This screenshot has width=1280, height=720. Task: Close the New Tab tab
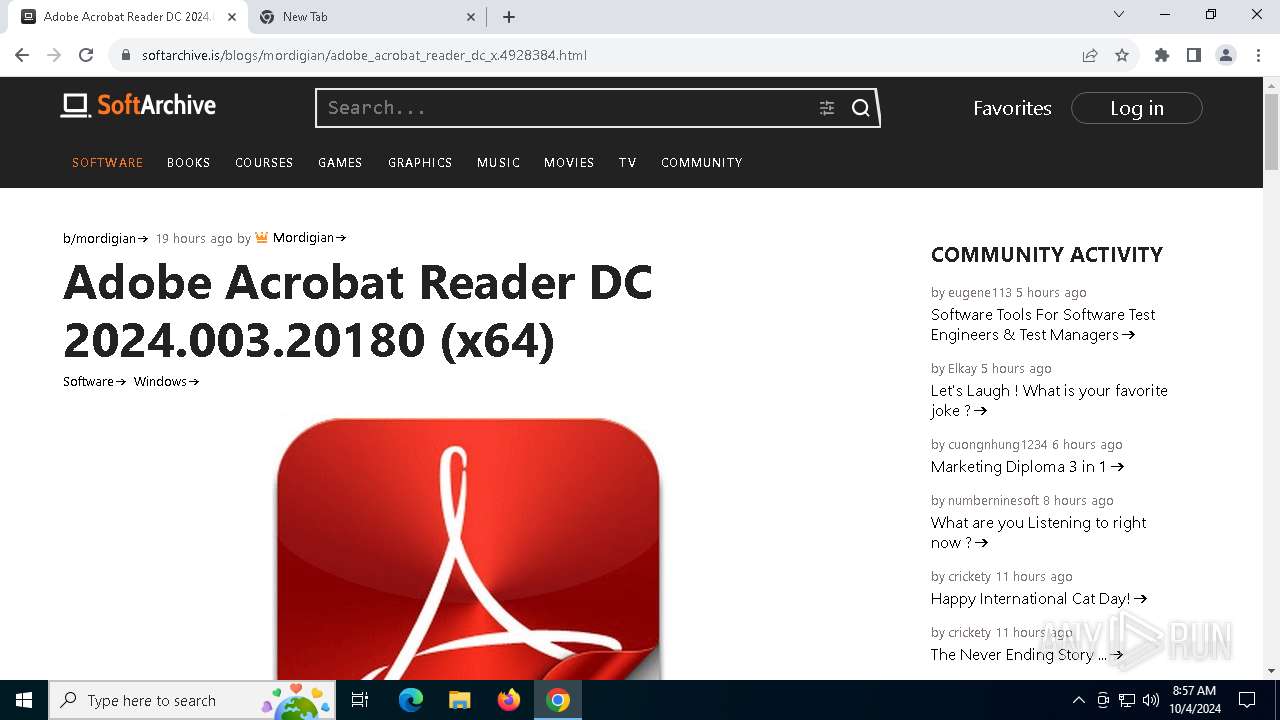point(472,17)
